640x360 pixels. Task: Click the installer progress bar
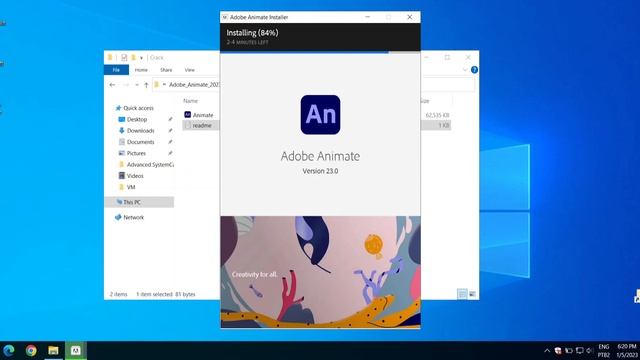(320, 52)
